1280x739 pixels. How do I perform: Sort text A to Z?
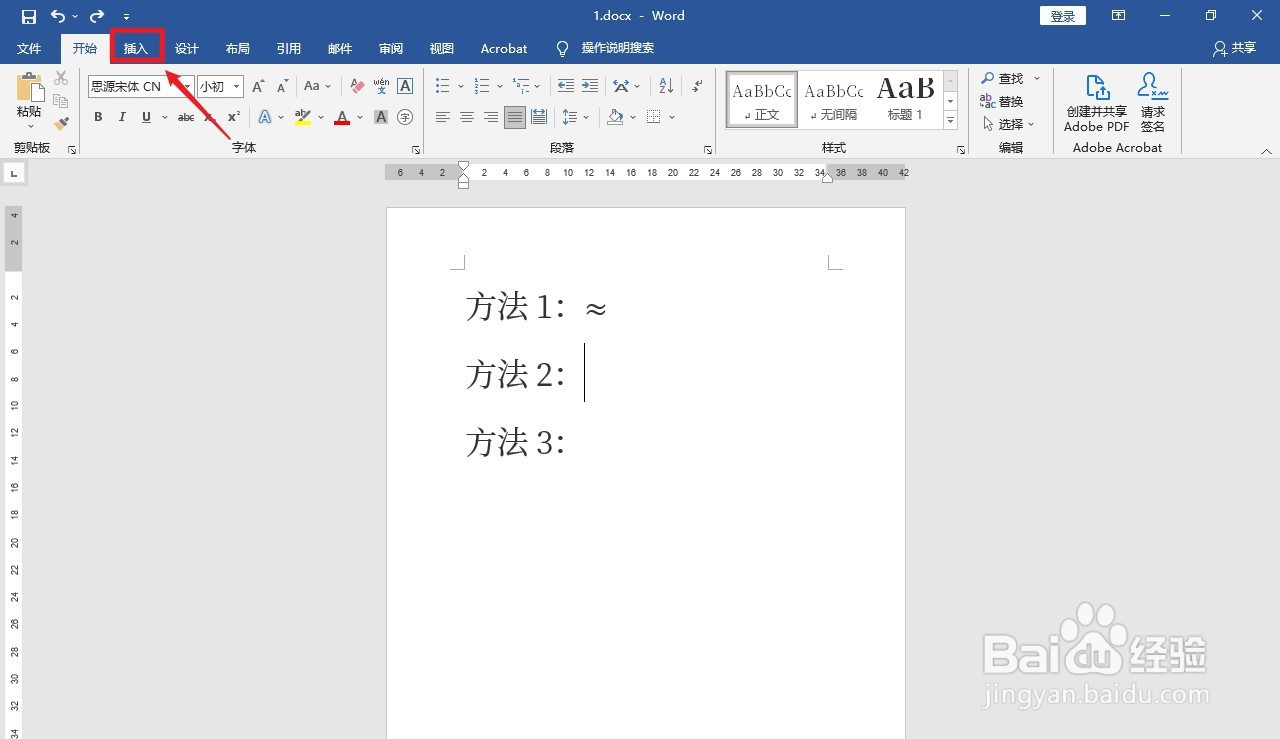click(667, 86)
